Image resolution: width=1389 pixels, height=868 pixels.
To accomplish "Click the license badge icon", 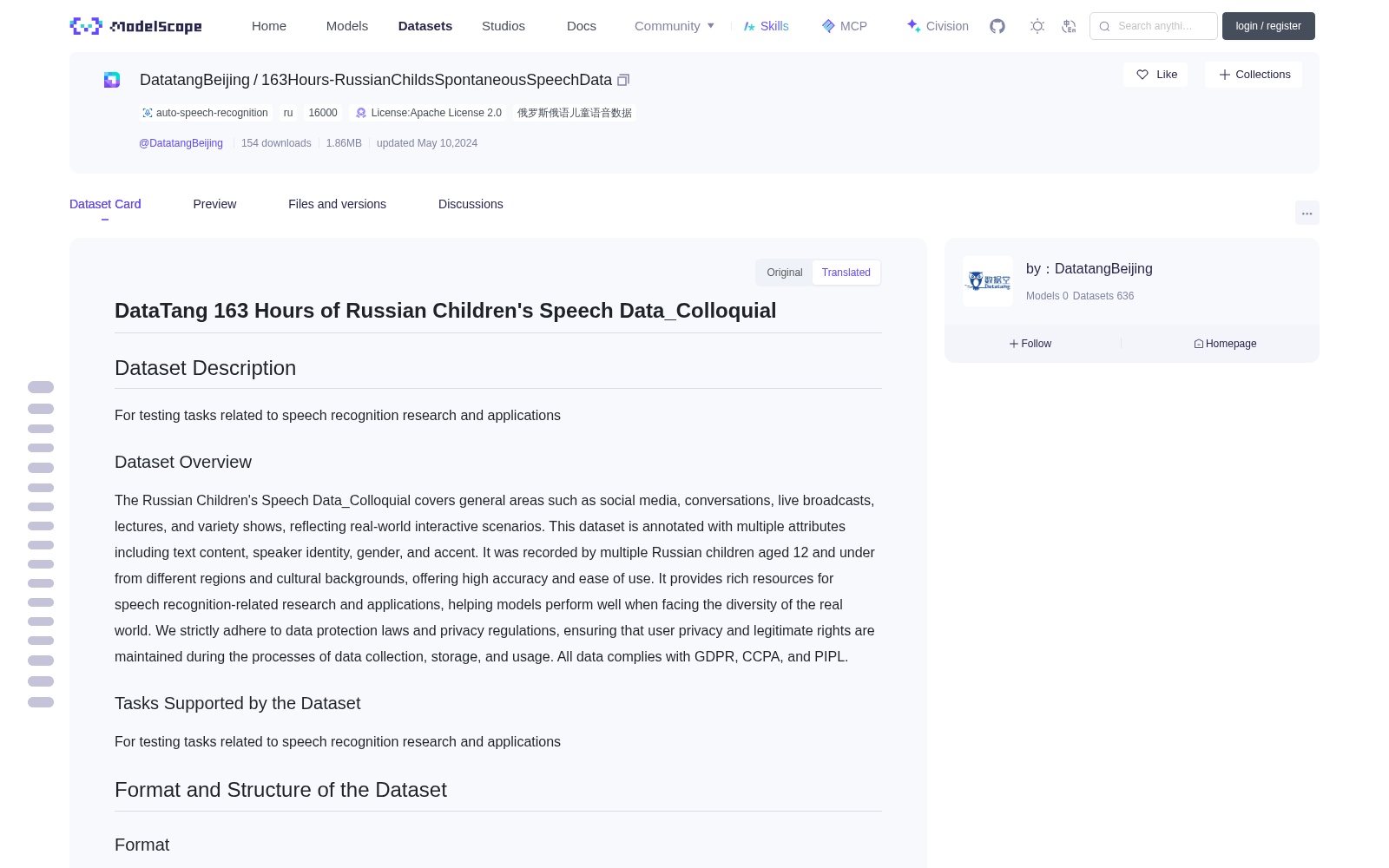I will coord(361,113).
